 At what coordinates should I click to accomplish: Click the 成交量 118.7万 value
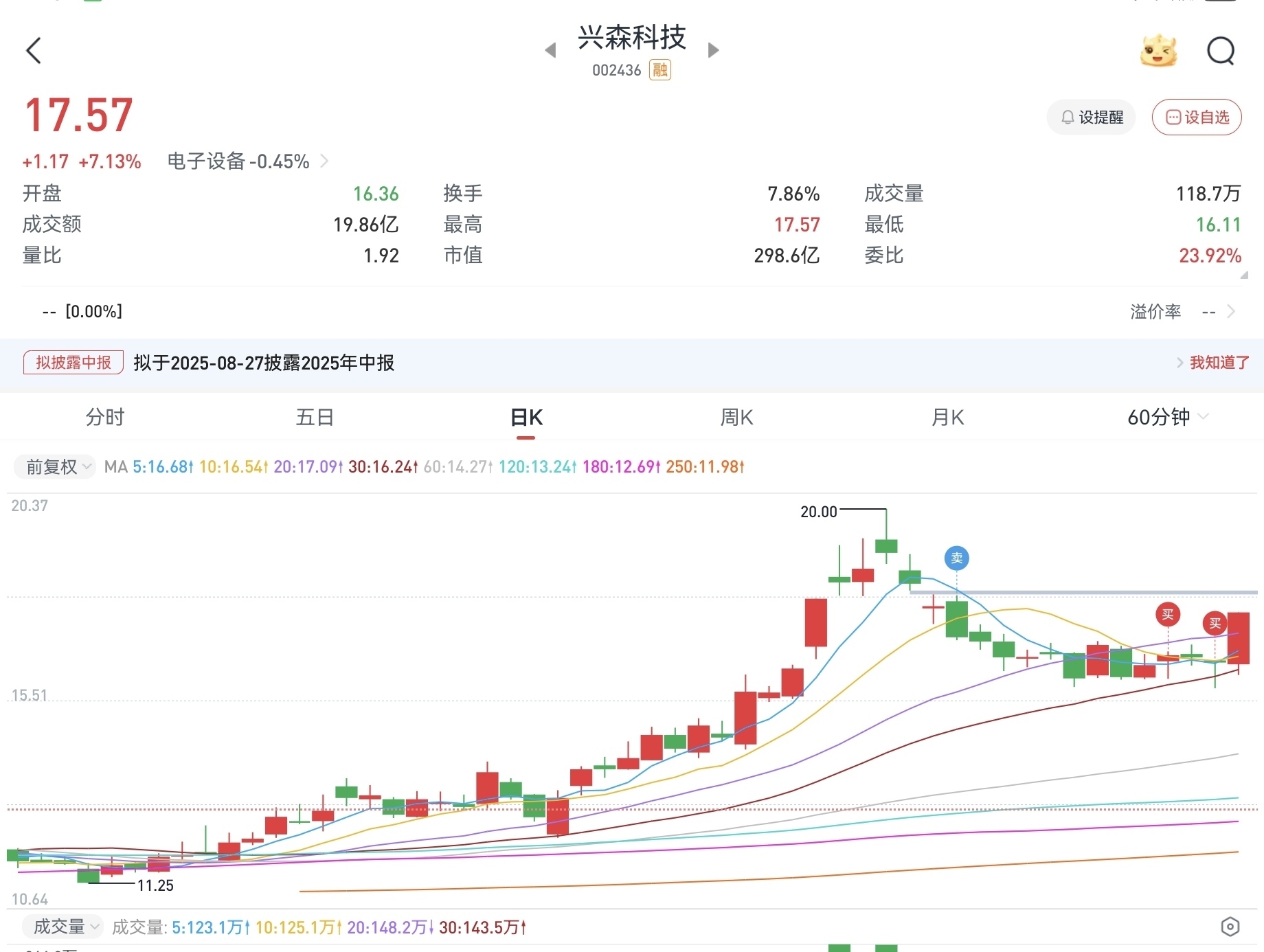click(x=1208, y=194)
